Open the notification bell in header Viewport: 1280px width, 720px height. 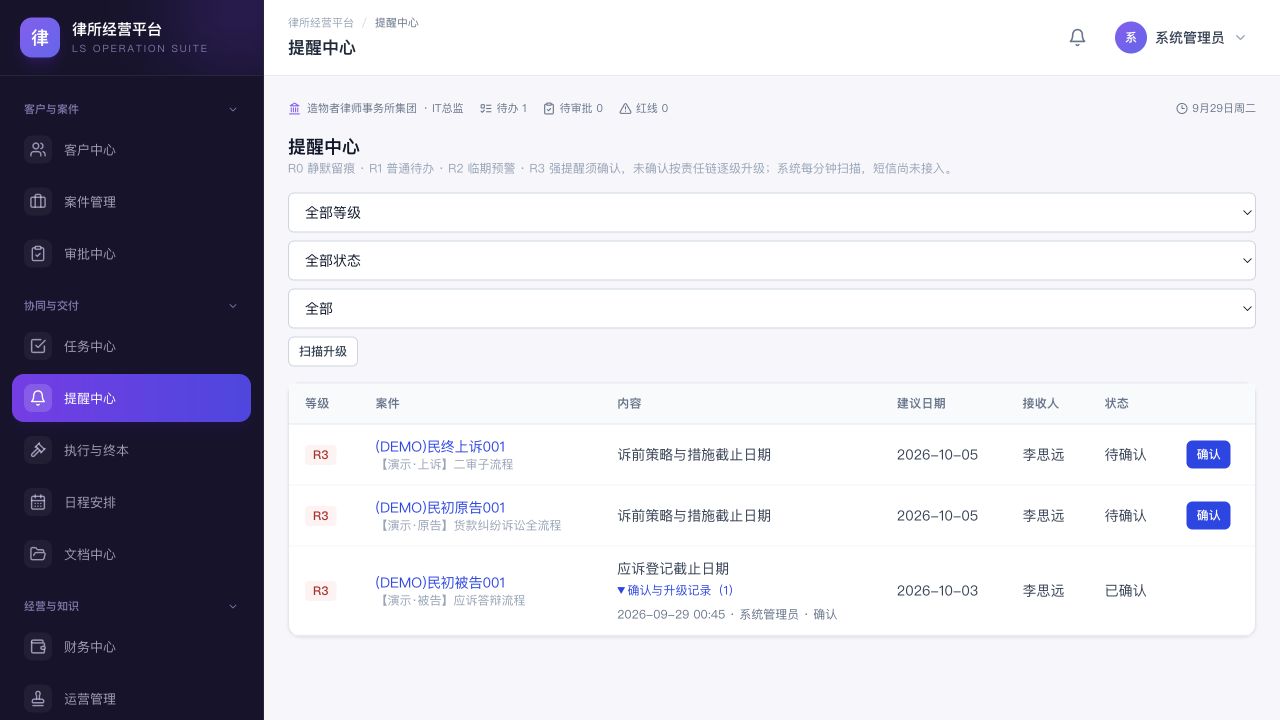(x=1077, y=38)
